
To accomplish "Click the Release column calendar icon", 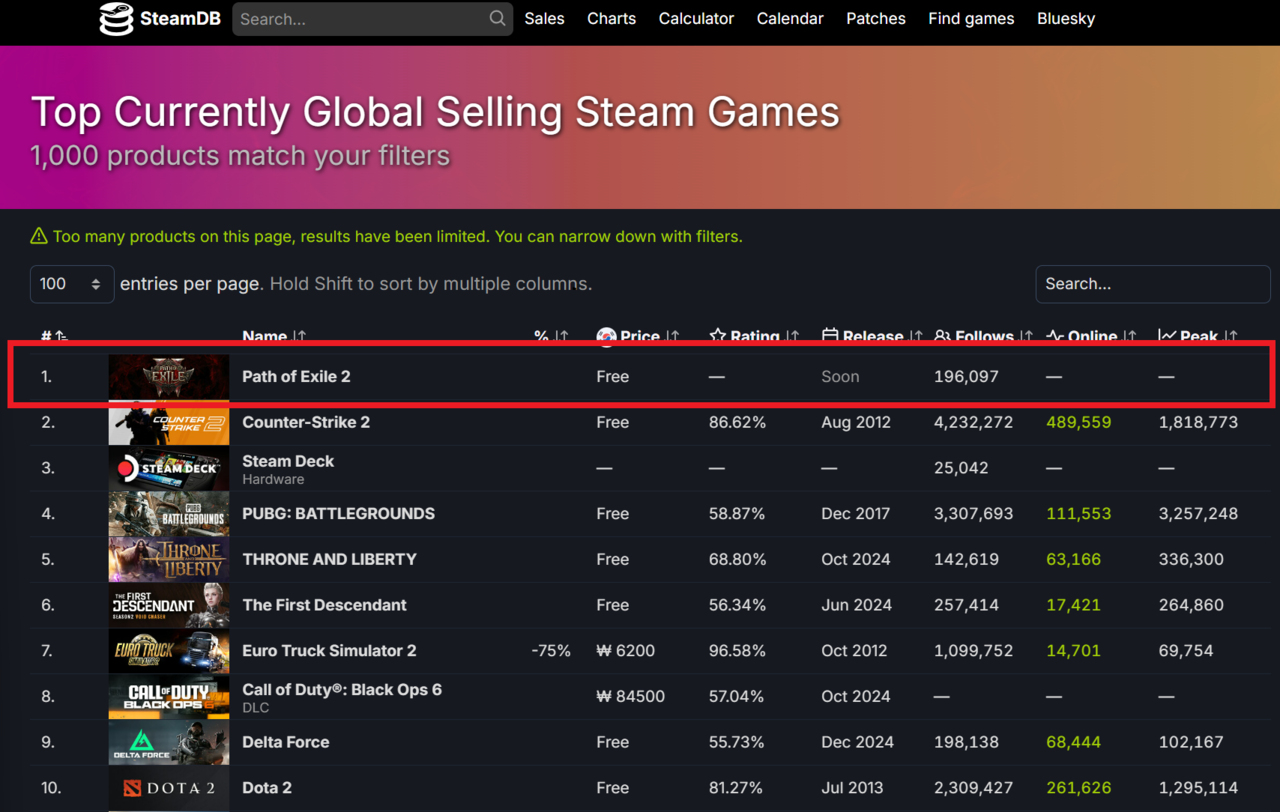I will (x=830, y=337).
